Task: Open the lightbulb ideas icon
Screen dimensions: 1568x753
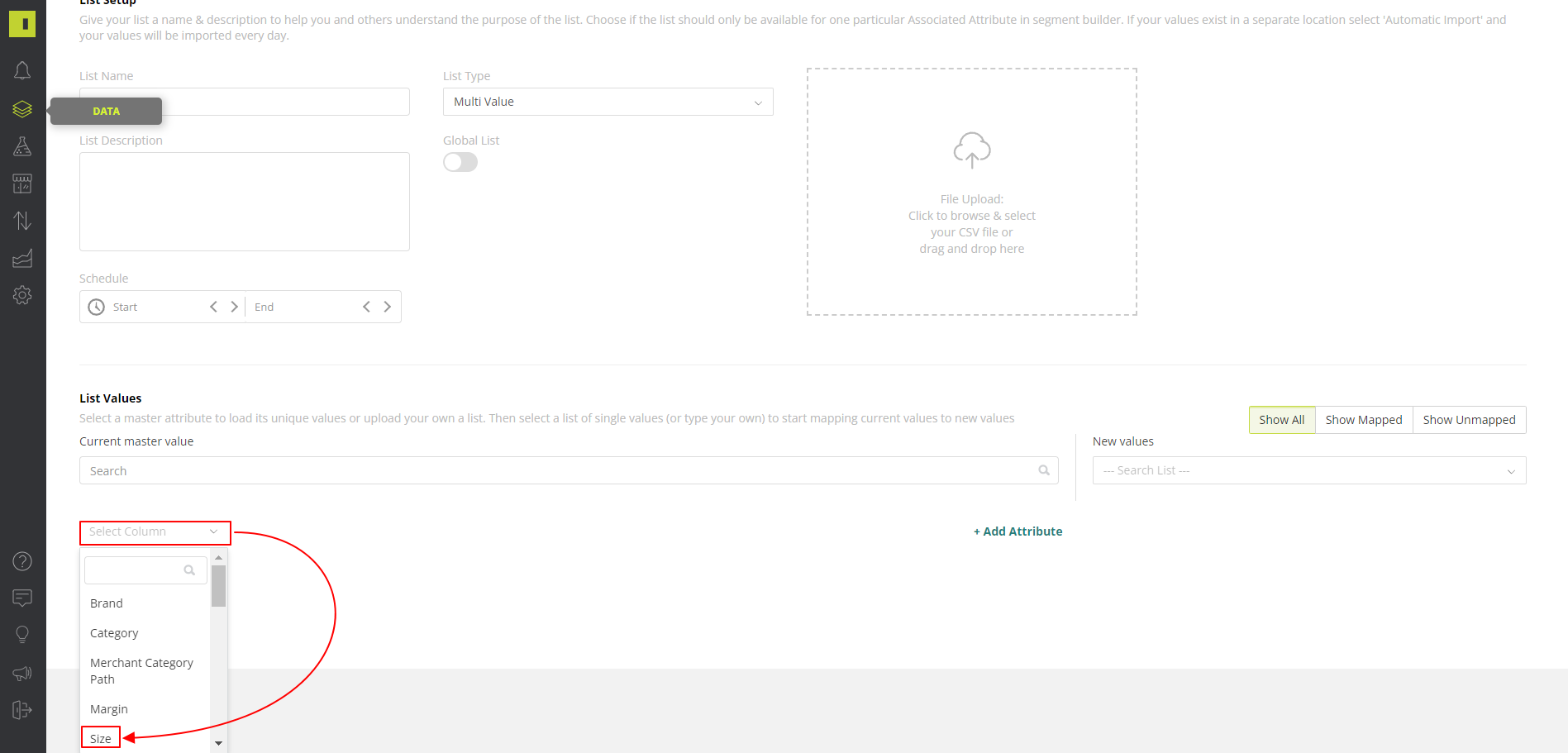Action: click(22, 635)
